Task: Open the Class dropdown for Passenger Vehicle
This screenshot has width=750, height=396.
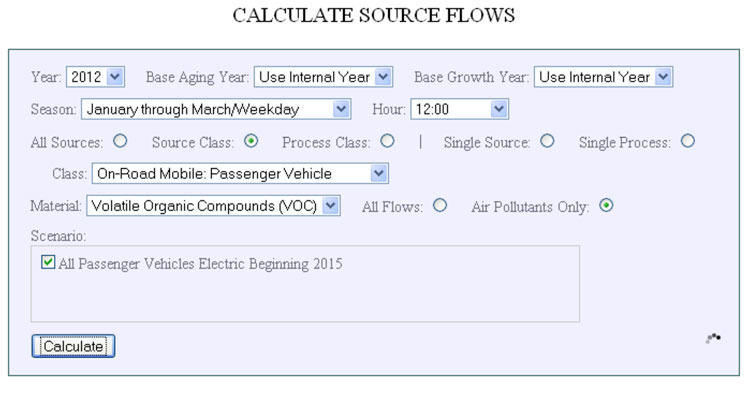Action: [240, 174]
